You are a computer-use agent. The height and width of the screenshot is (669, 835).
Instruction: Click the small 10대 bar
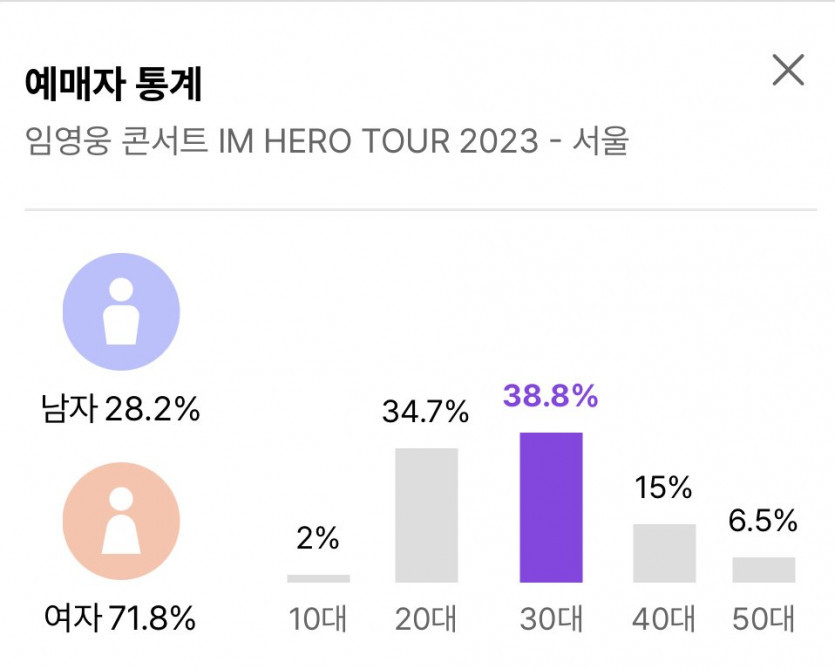click(318, 578)
